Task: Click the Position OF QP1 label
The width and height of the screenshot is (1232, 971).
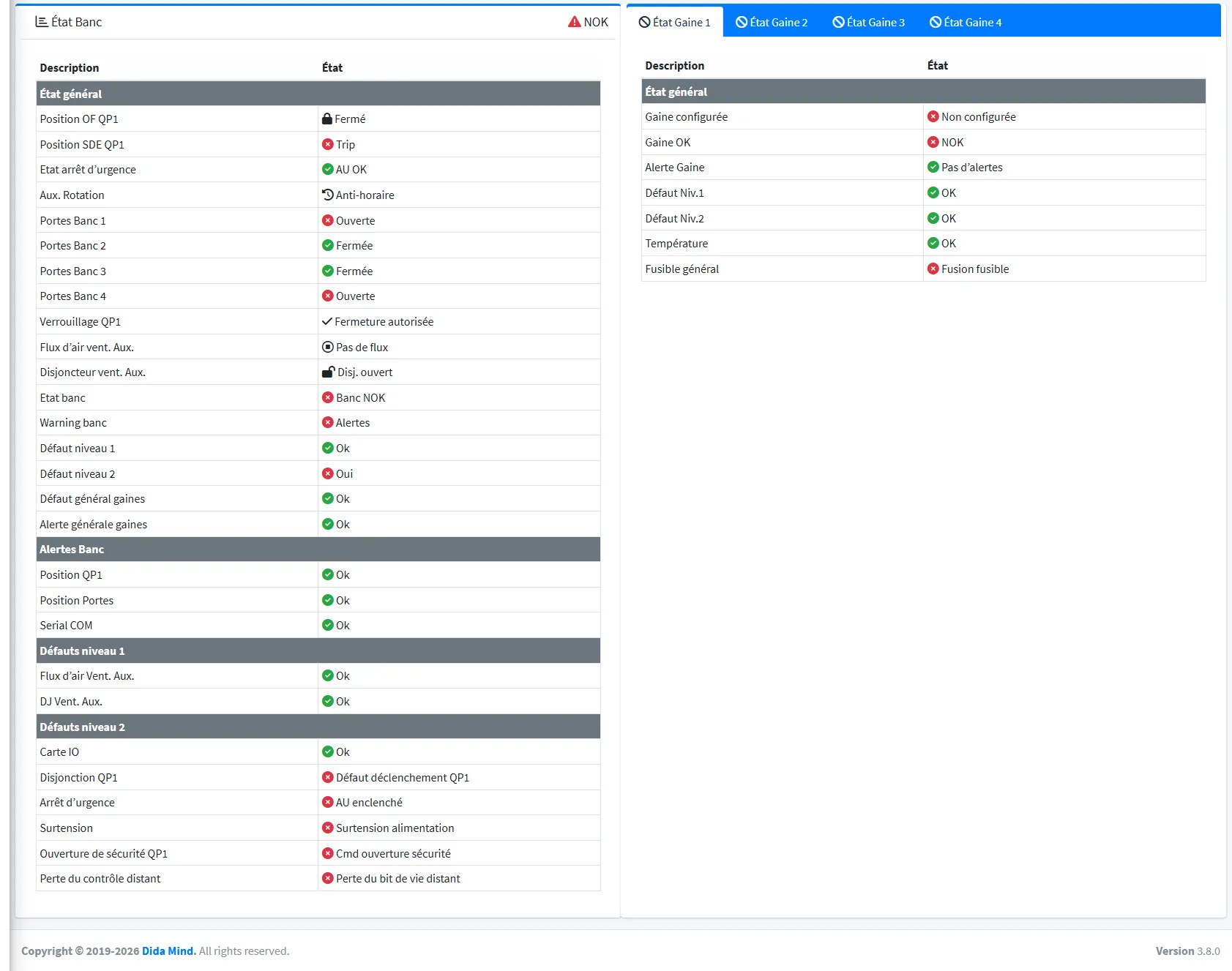Action: point(79,119)
